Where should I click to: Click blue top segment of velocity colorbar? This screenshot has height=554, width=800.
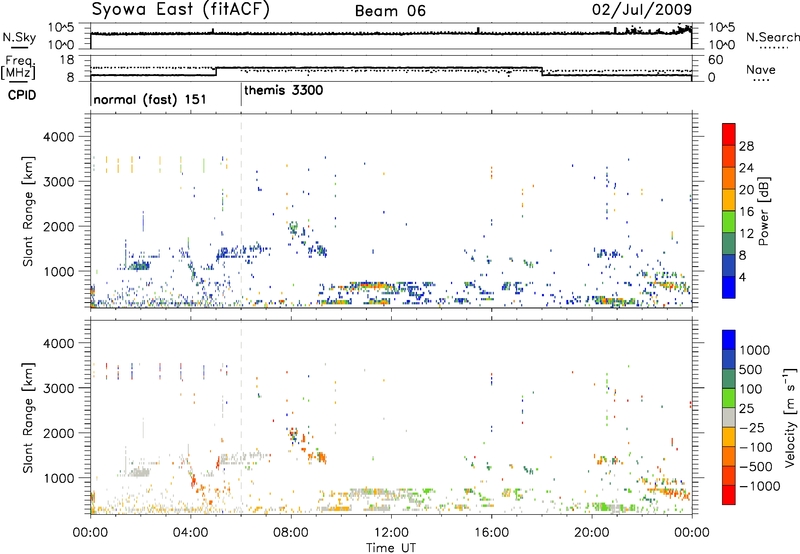(x=729, y=340)
